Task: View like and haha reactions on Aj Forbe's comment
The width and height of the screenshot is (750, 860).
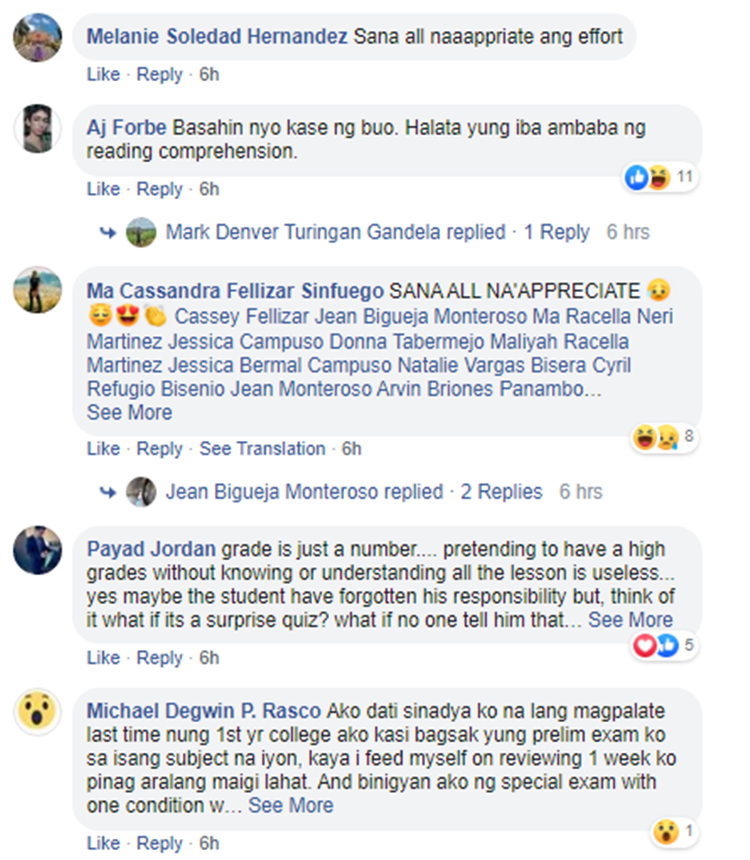Action: pos(661,177)
